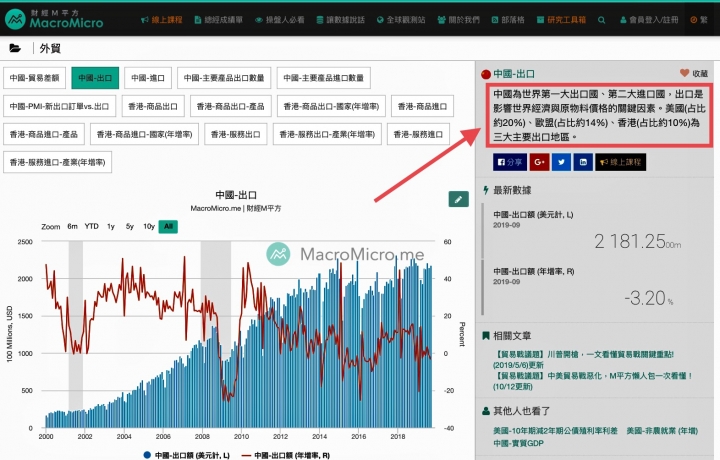The image size is (720, 460).
Task: Select the 中國-主要產品進口數量 tab
Action: pyautogui.click(x=324, y=78)
